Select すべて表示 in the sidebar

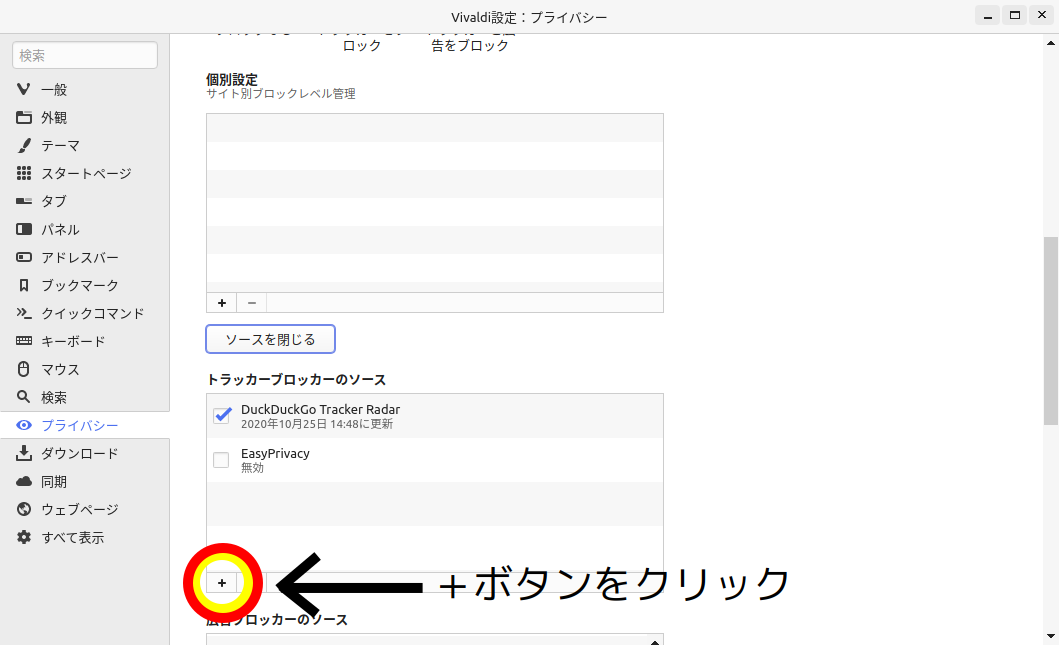click(72, 537)
